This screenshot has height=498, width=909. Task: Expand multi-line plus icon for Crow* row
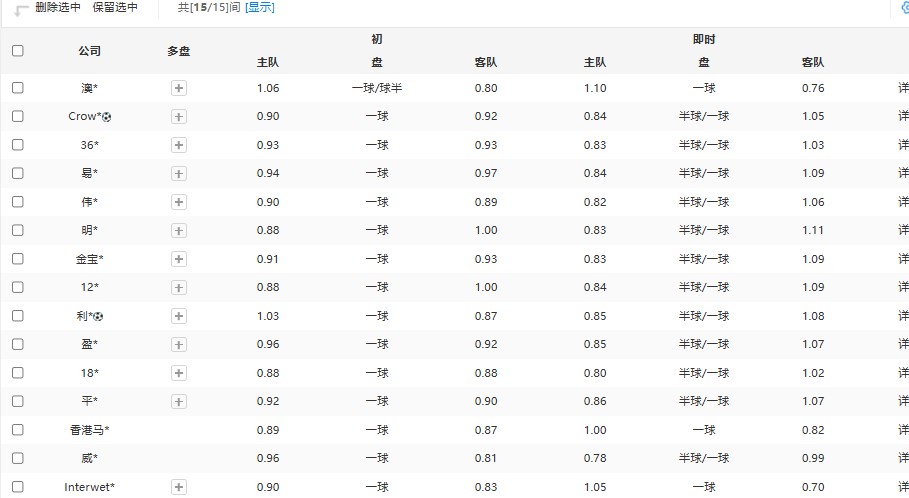(x=179, y=116)
